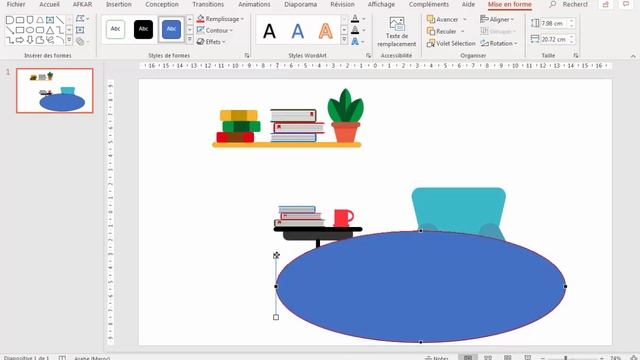Open the Insertion tab
Screen dimensions: 640x360
click(x=118, y=4)
